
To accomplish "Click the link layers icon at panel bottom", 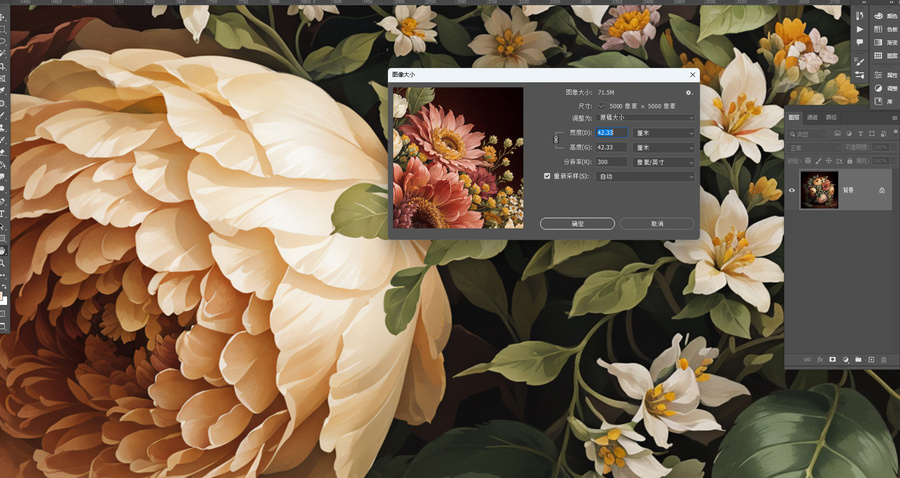I will click(807, 359).
